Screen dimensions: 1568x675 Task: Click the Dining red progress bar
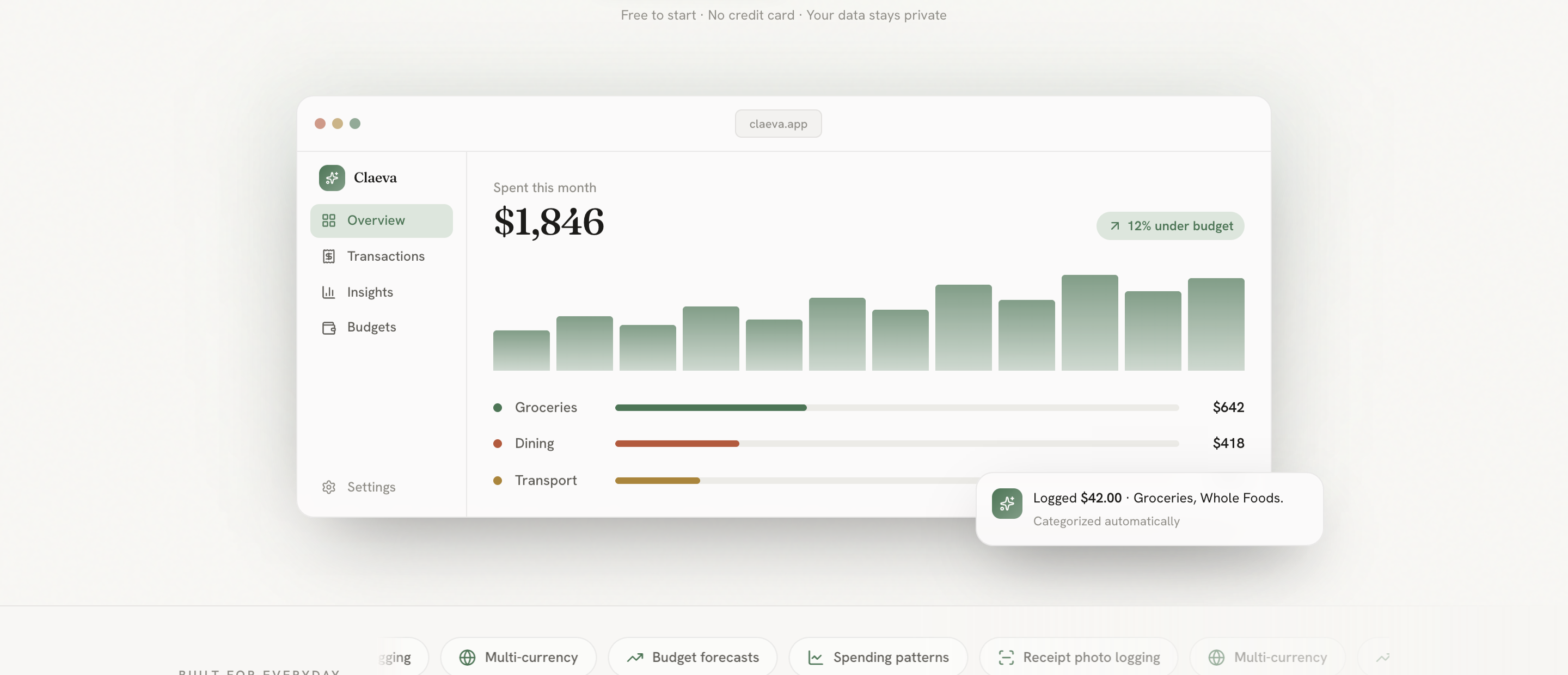click(x=677, y=444)
